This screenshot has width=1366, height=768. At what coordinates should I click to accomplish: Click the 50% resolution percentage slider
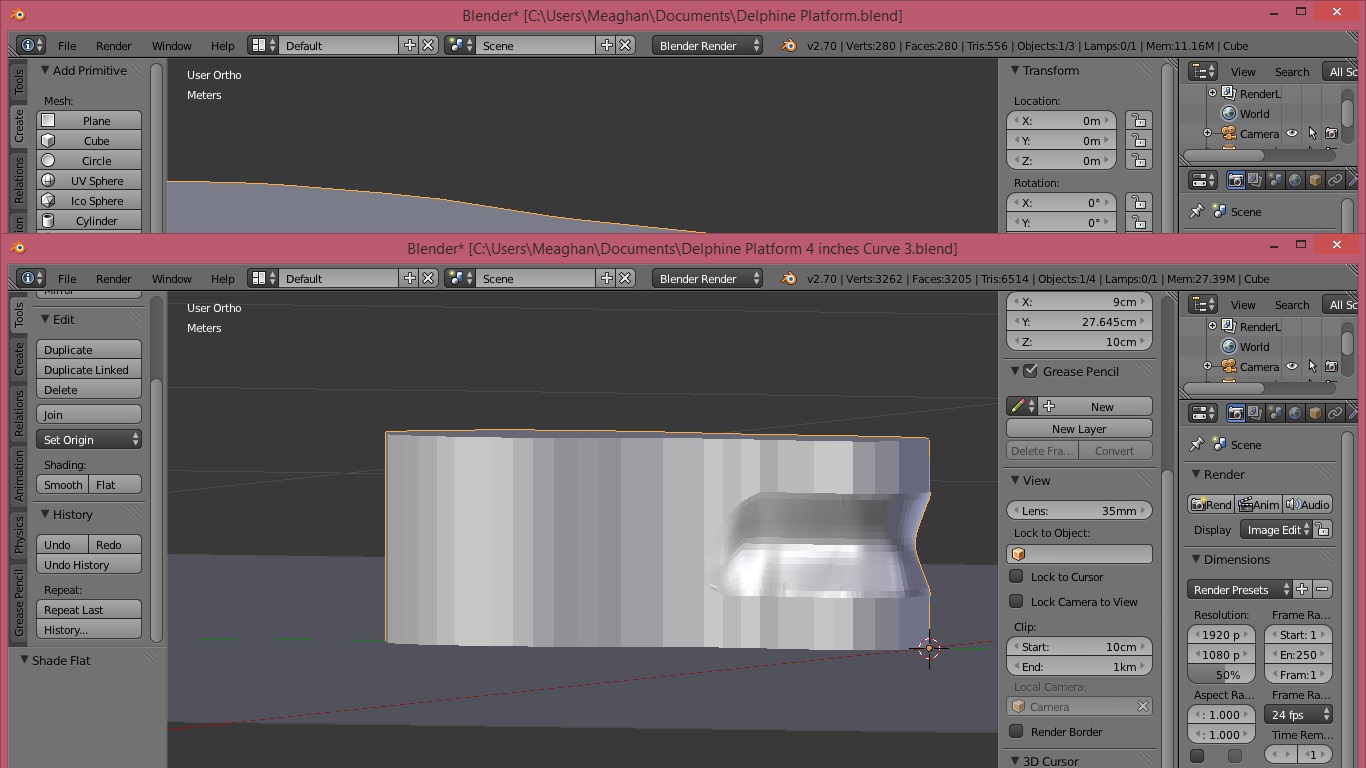pyautogui.click(x=1222, y=675)
